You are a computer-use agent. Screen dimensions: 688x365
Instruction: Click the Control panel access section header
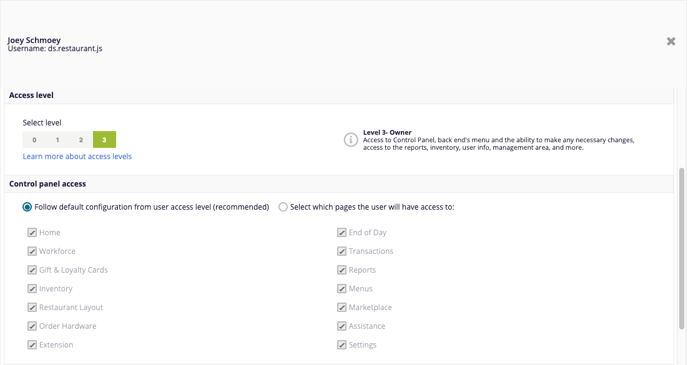[339, 184]
